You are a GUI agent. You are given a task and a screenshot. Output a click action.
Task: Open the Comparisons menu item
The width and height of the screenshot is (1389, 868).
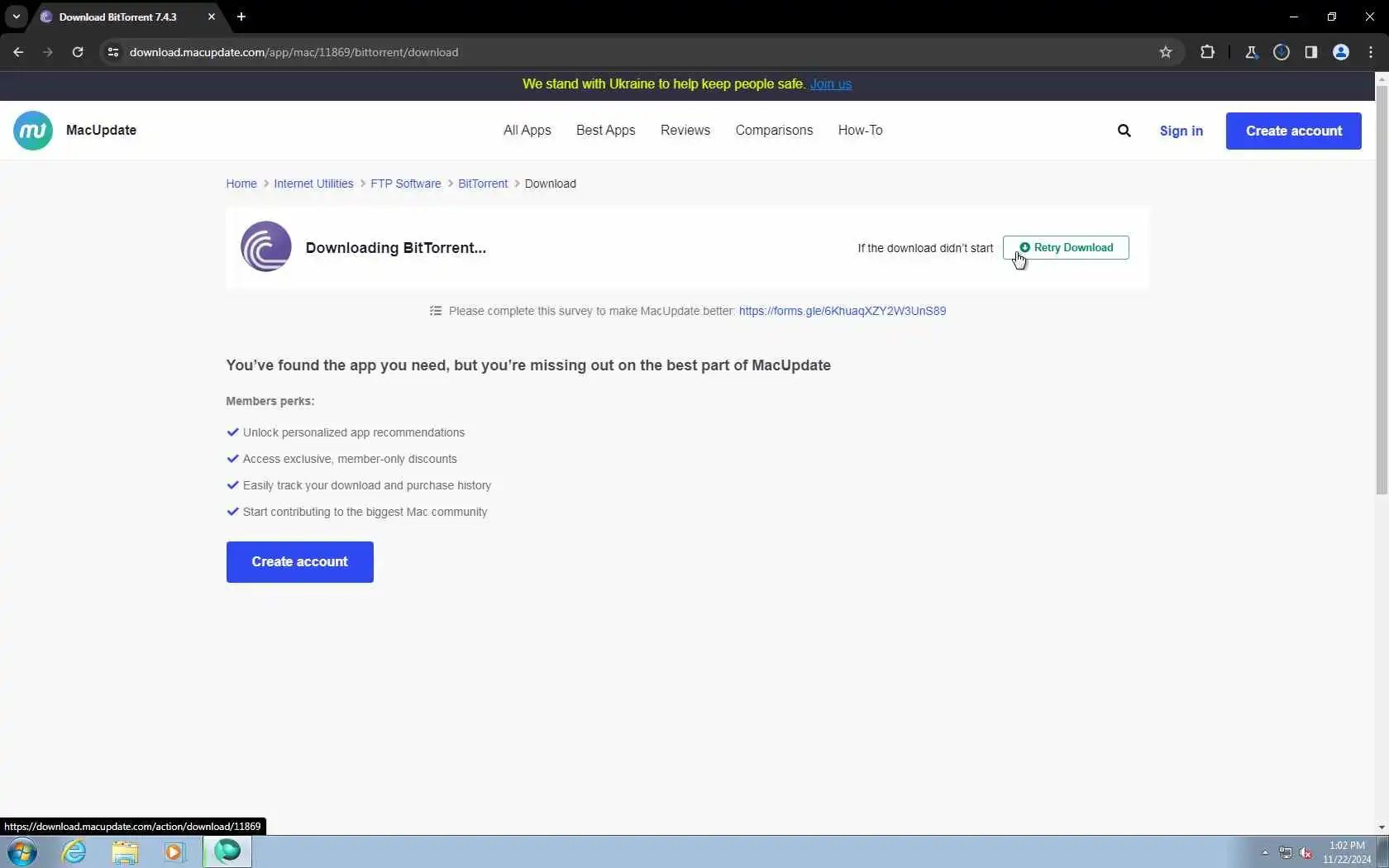tap(774, 131)
